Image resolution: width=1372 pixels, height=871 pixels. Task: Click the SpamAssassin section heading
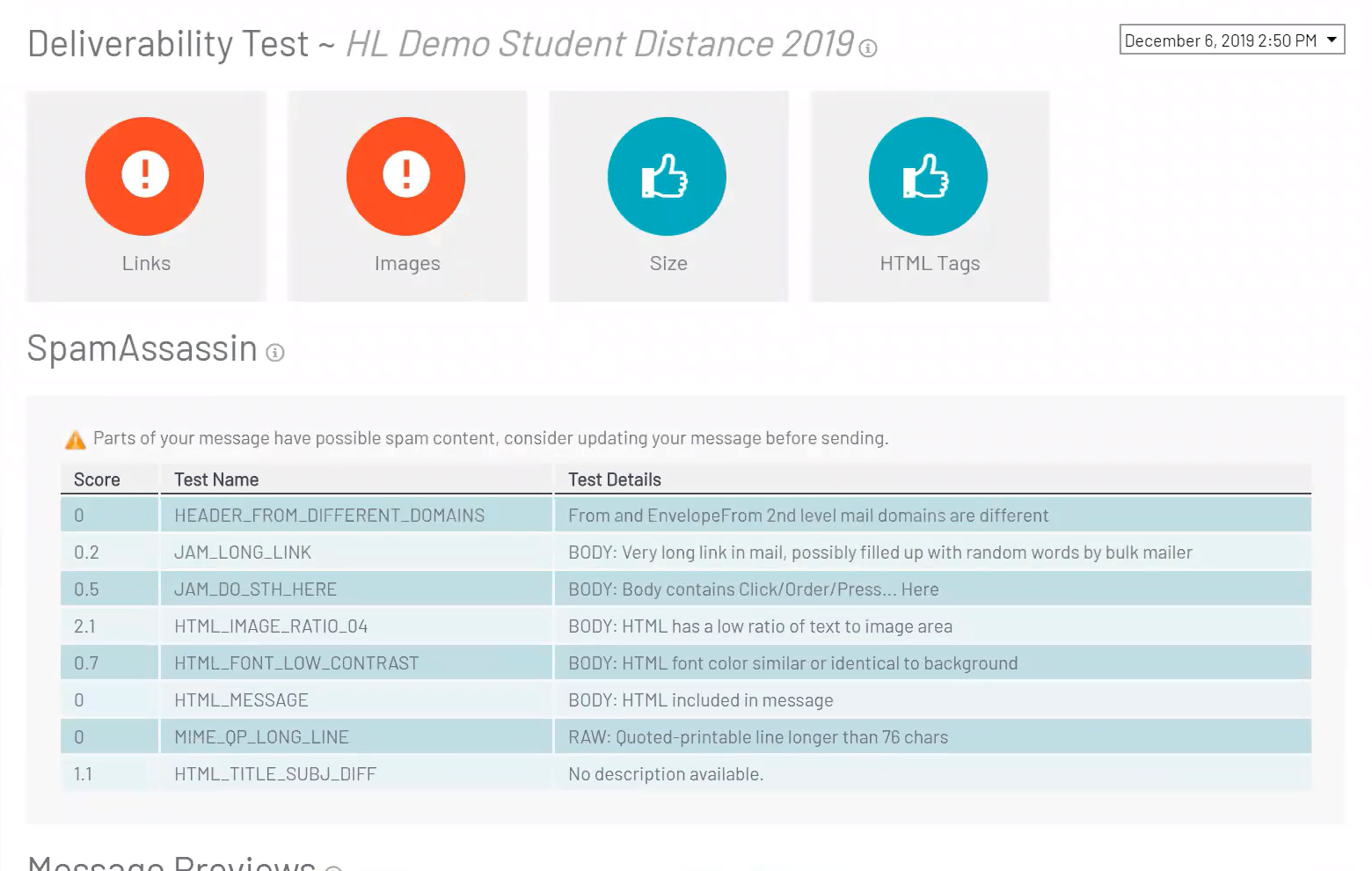142,348
